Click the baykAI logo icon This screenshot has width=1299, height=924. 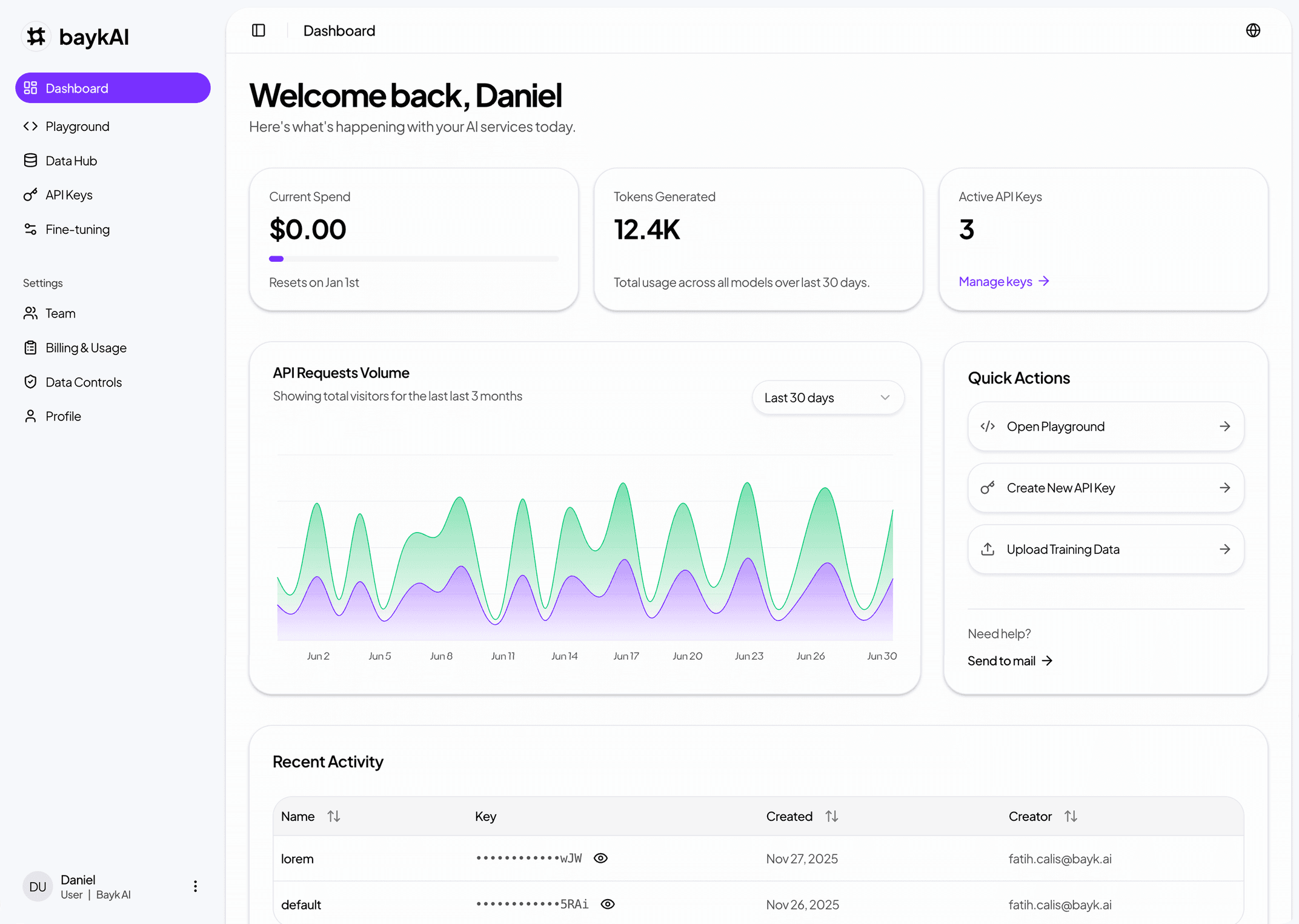(36, 36)
